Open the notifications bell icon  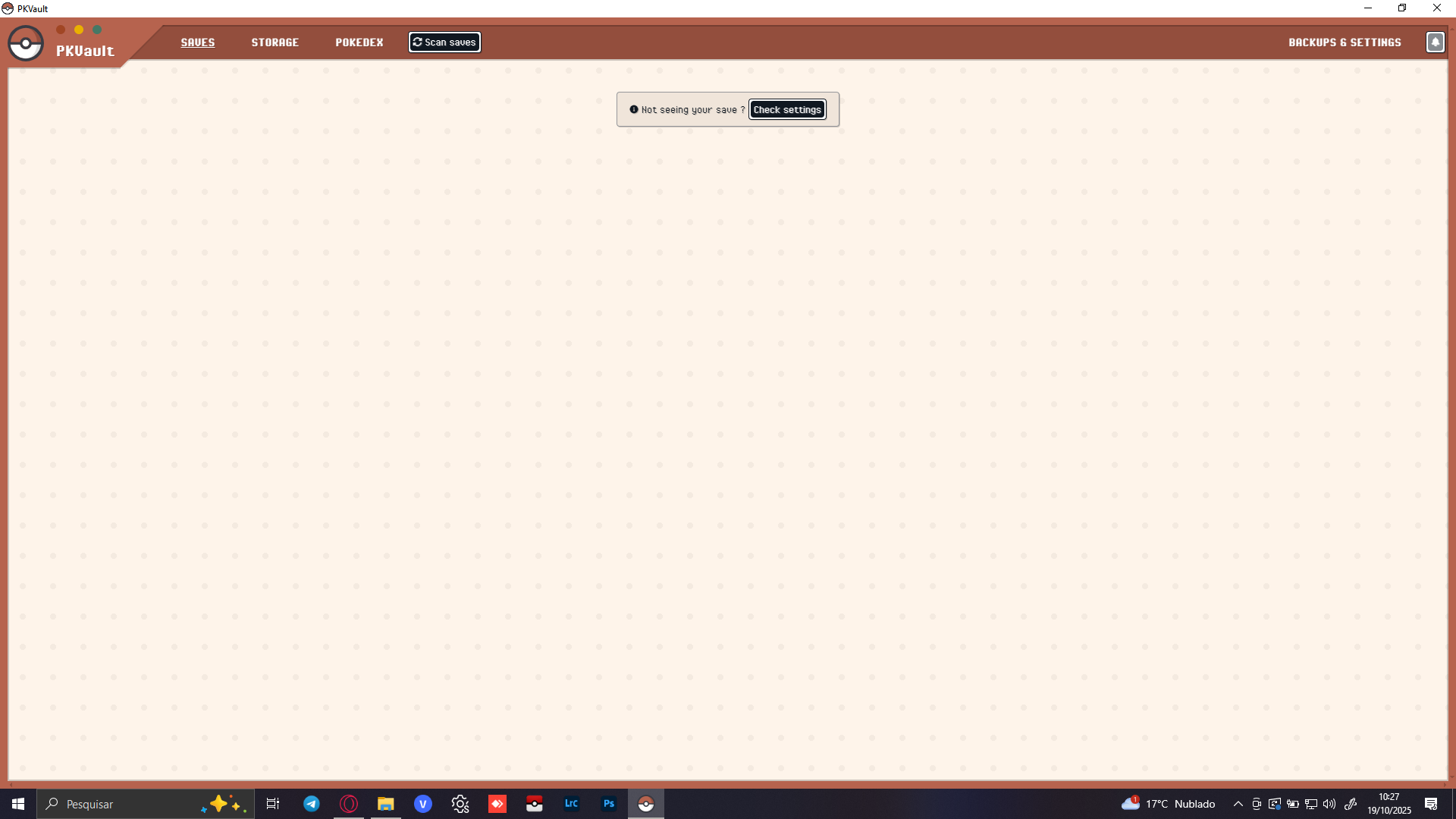point(1435,42)
